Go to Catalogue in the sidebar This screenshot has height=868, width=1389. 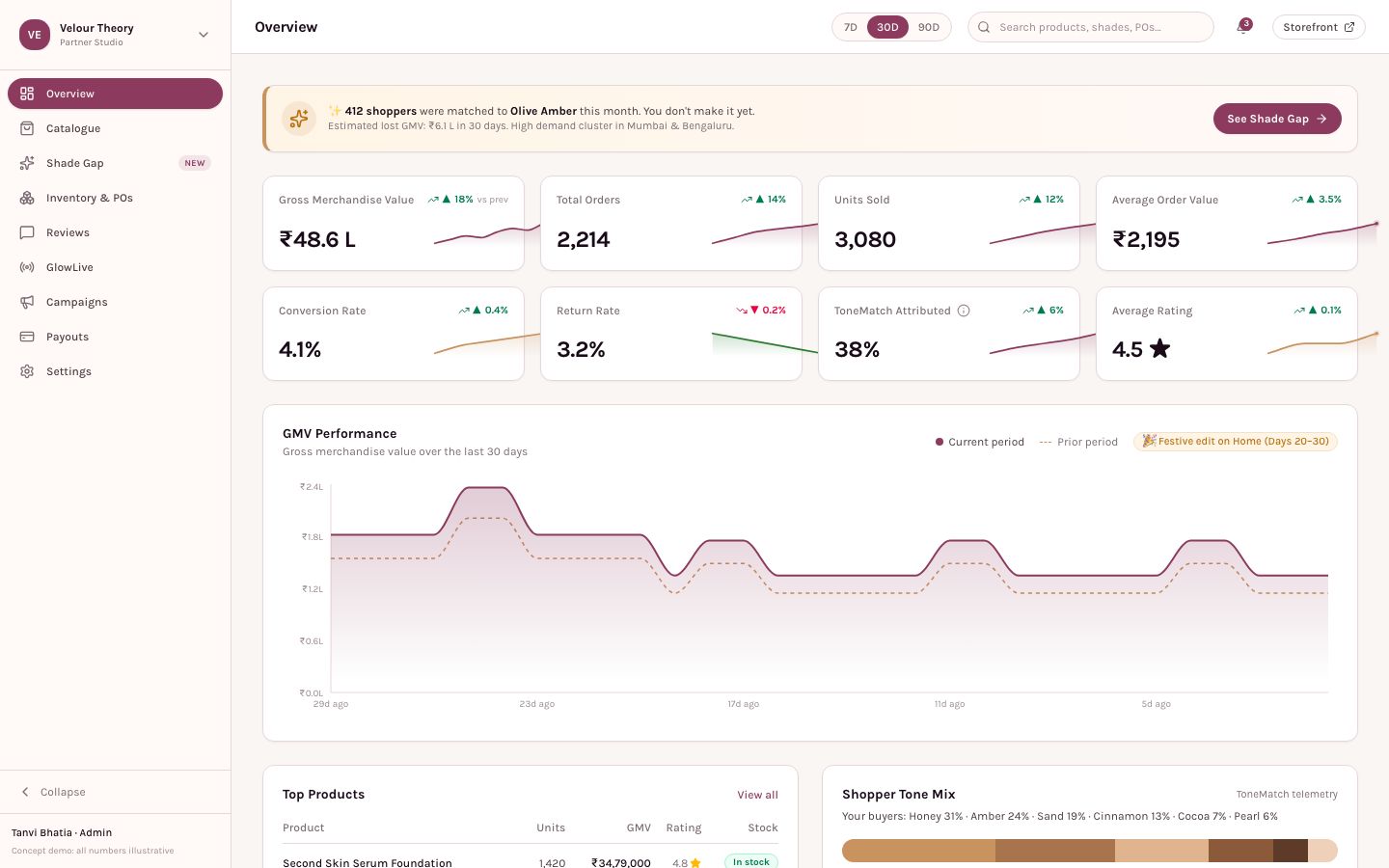point(115,128)
